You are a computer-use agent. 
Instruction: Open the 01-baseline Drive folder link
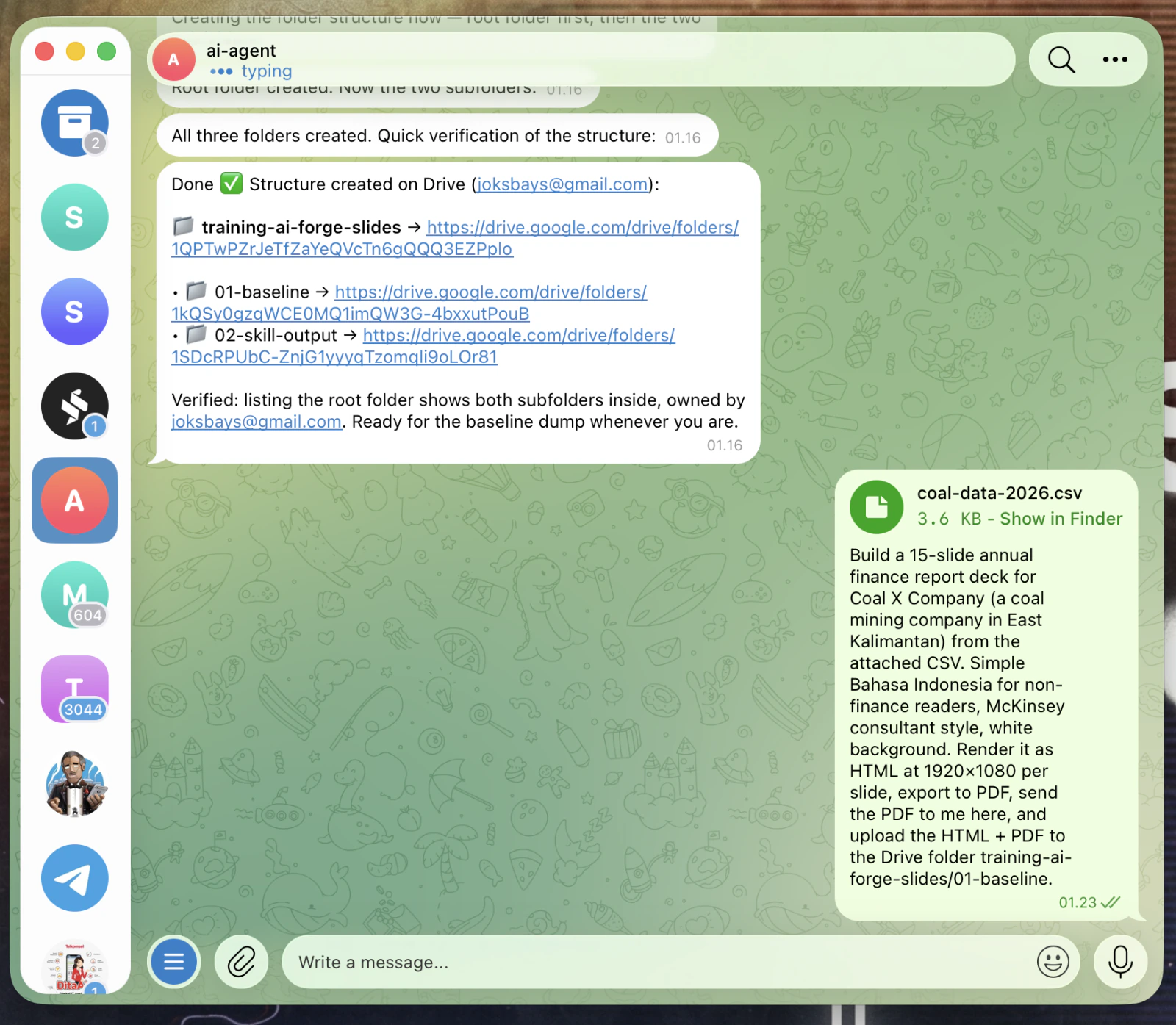(x=409, y=303)
